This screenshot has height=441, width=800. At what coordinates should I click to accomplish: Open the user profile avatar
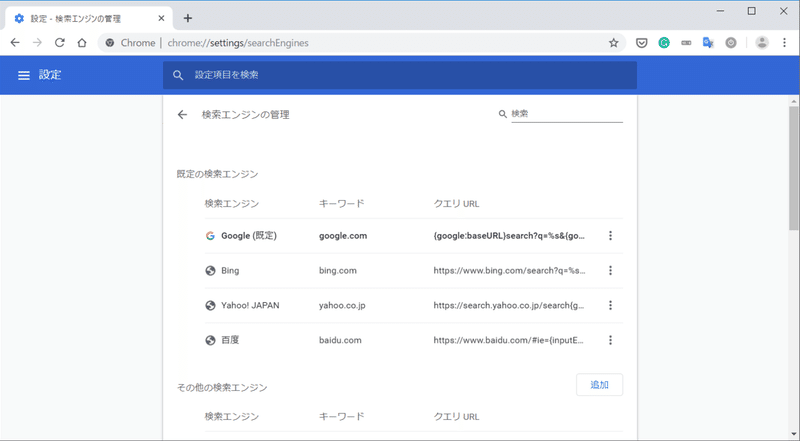coord(762,43)
